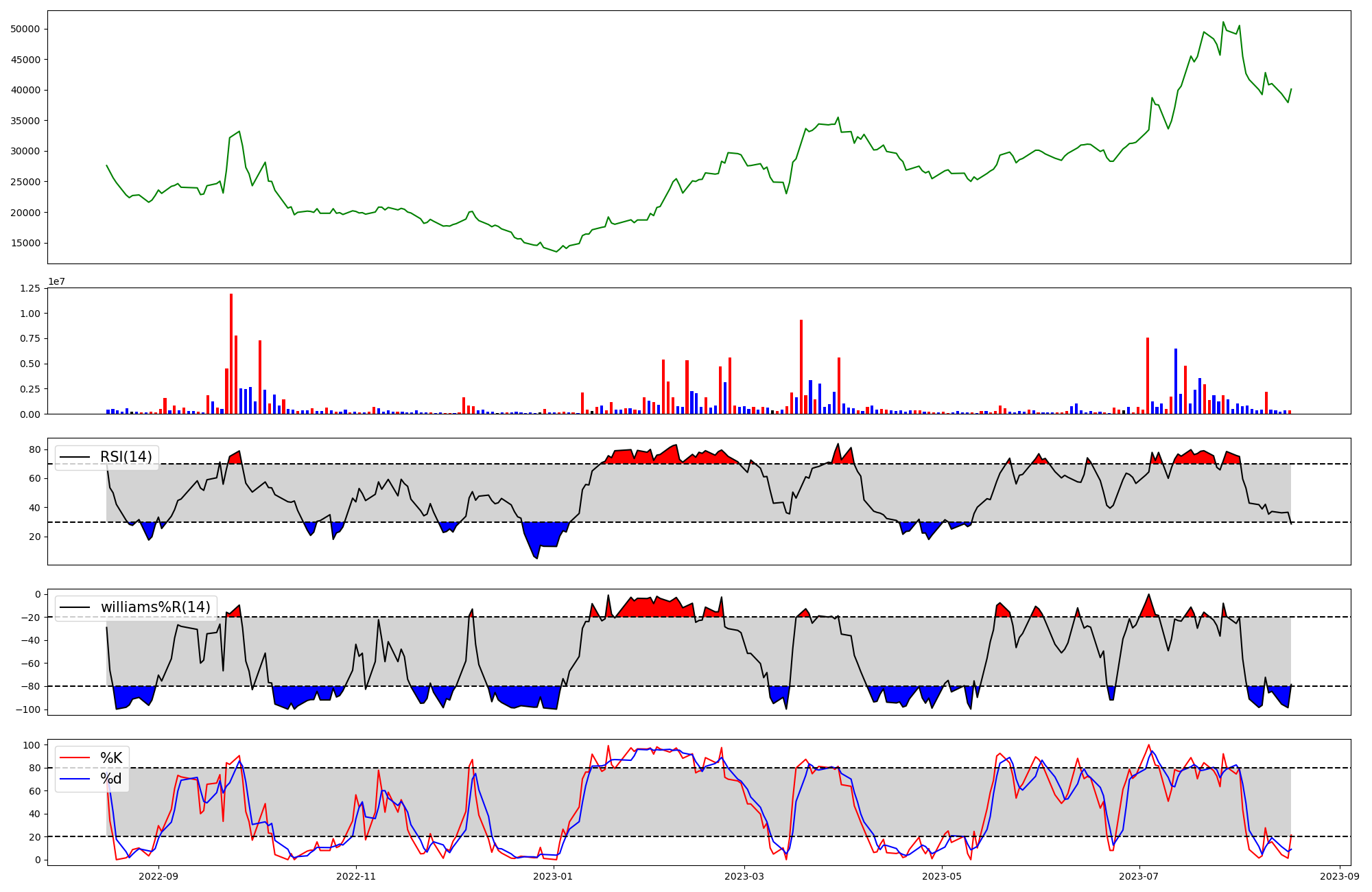The width and height of the screenshot is (1372, 892).
Task: Click the 2023-07 date tick label
Action: click(x=1139, y=876)
